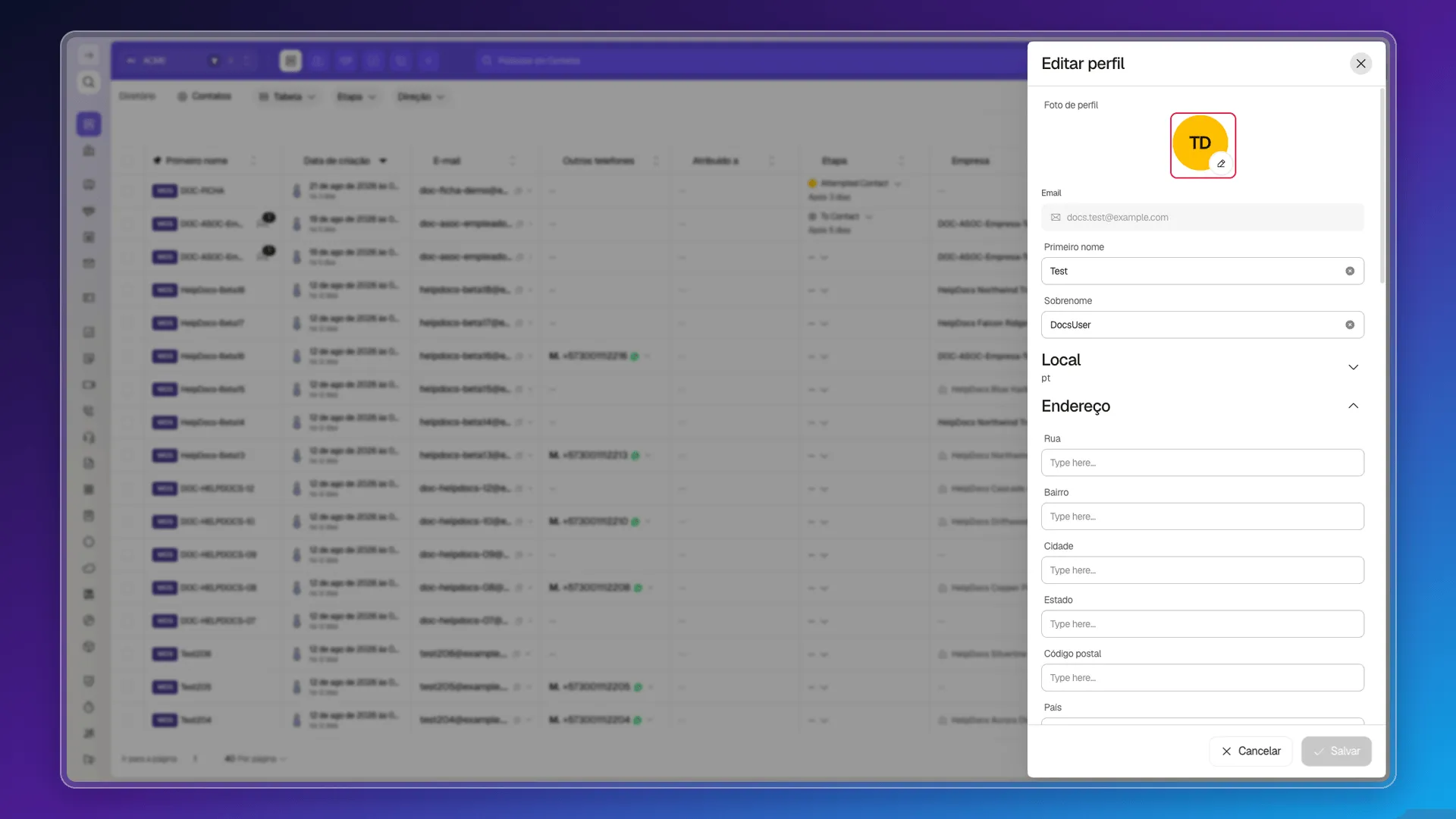The height and width of the screenshot is (819, 1456).
Task: Sort by Data de criação column
Action: point(345,161)
